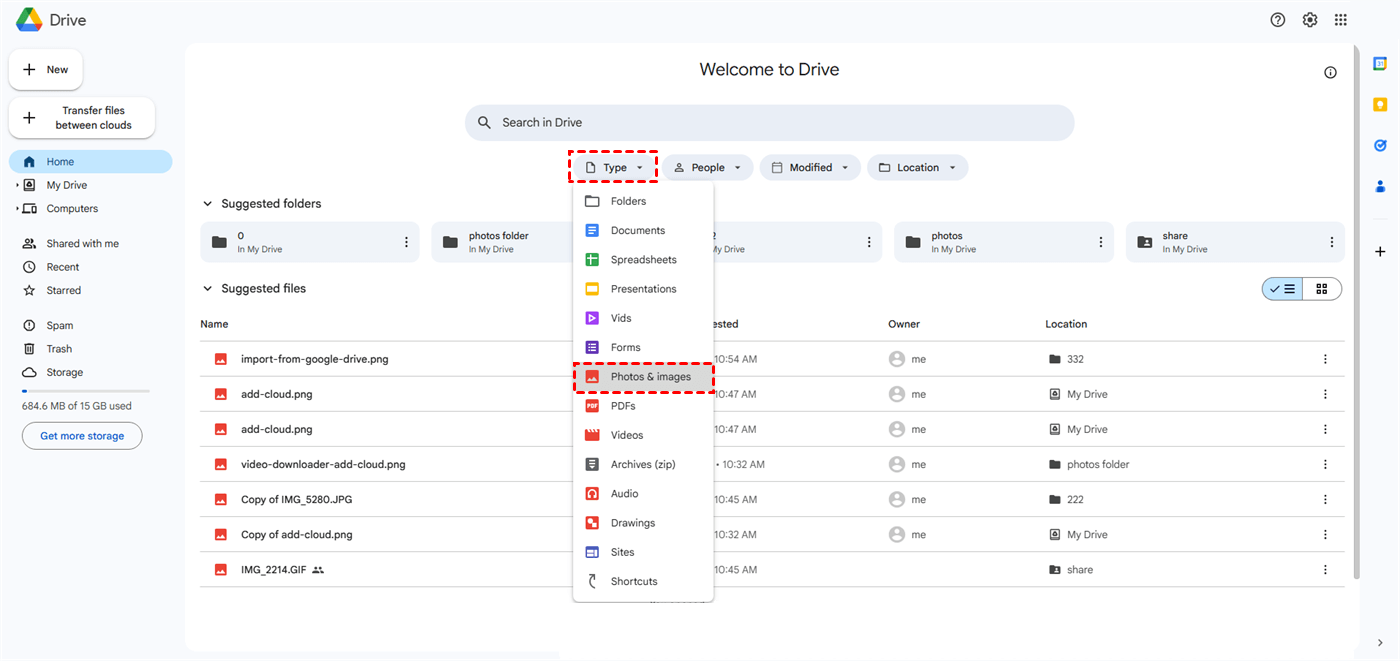
Task: Open the People filter dropdown
Action: [707, 168]
